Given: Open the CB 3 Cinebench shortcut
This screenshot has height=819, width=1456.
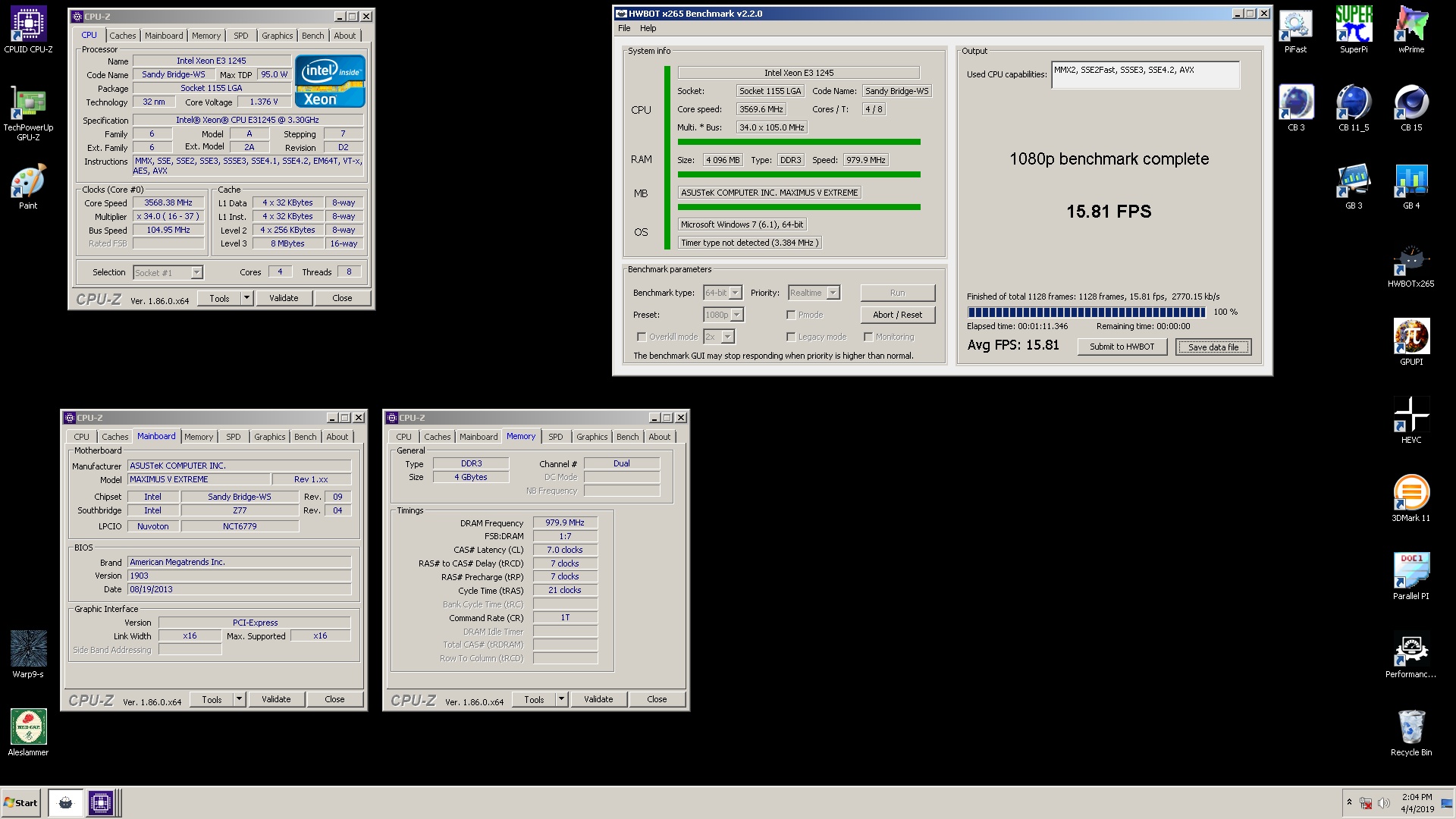Looking at the screenshot, I should pos(1296,108).
